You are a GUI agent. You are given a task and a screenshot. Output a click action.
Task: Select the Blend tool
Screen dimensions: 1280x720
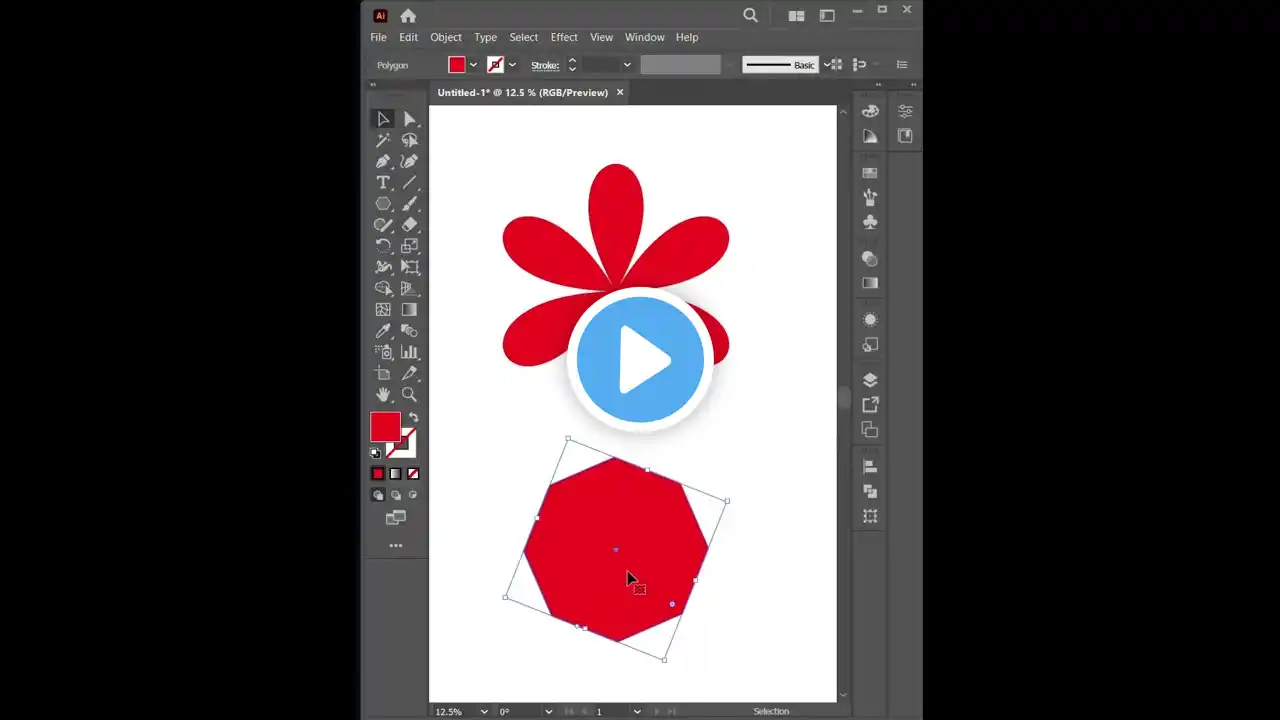point(409,331)
